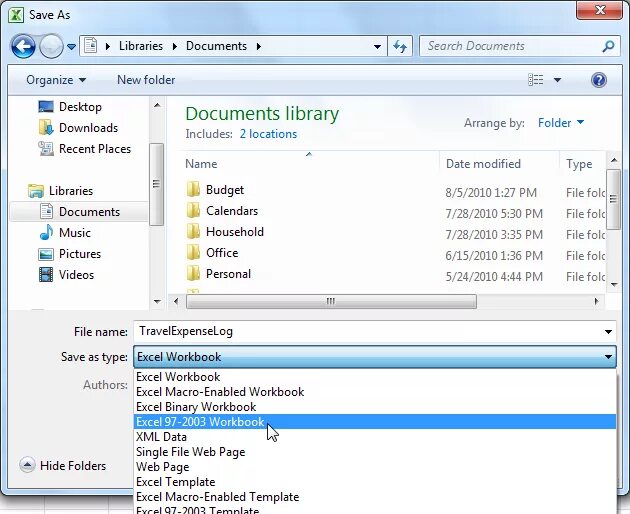Screen dimensions: 630x514
Task: Click the date 8/5/2010 1:27 PM
Action: click(x=491, y=193)
